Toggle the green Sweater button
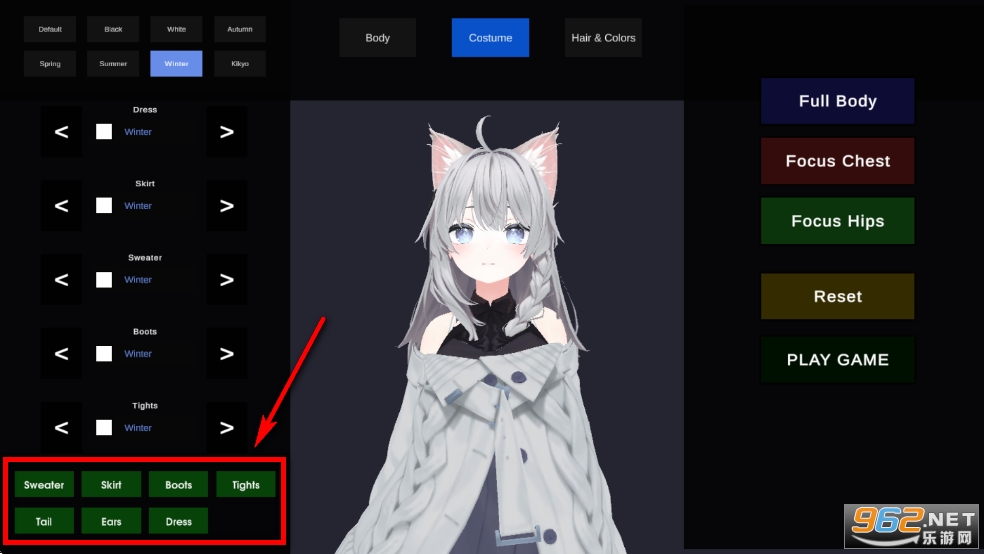Screen dimensions: 984x554 44,485
